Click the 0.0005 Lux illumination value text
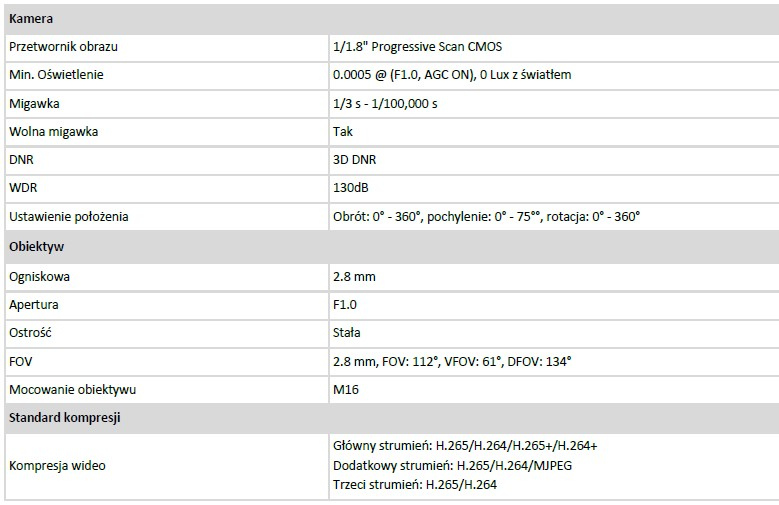Viewport: 779px width, 505px height. point(451,75)
